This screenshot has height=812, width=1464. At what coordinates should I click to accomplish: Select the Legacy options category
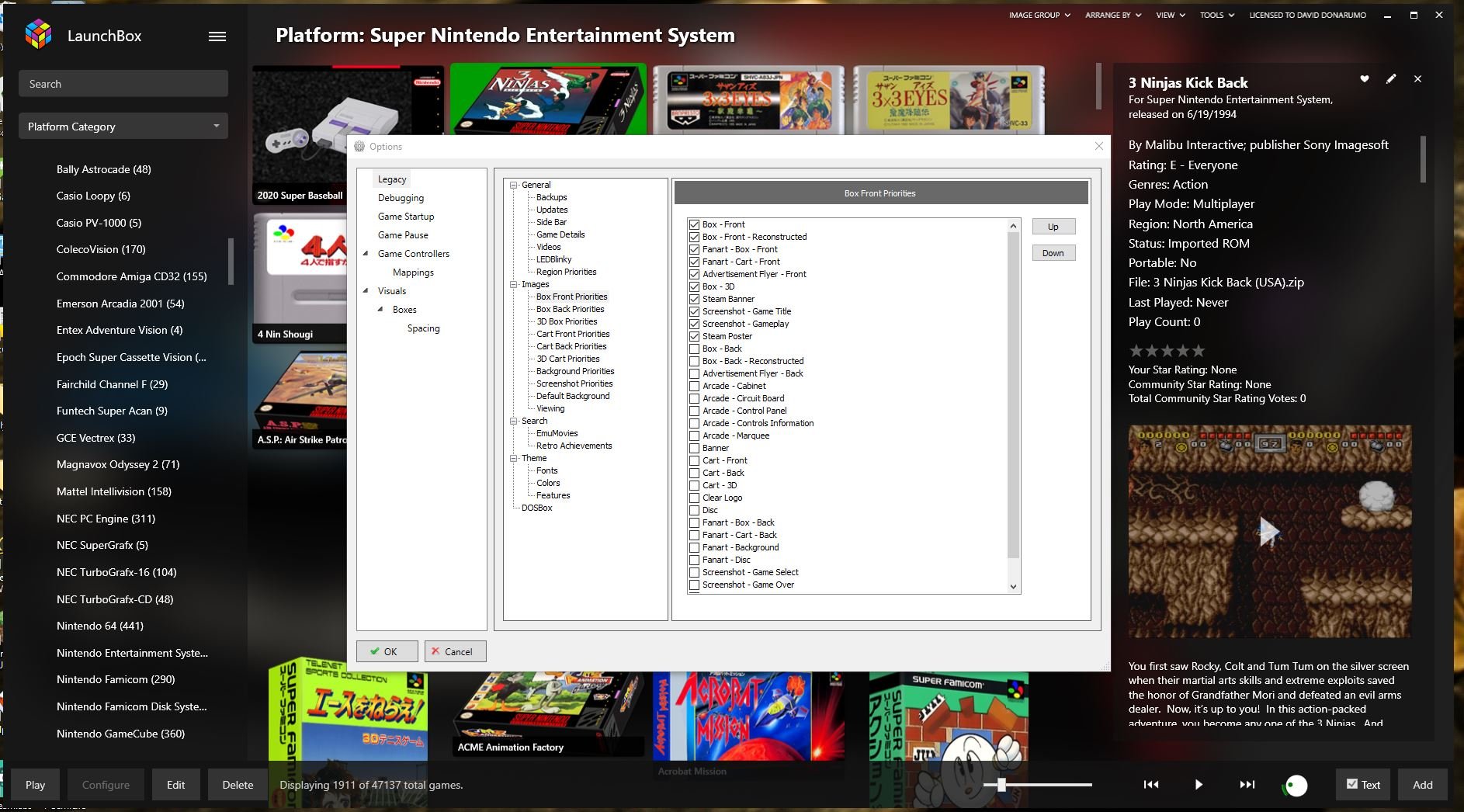pos(392,179)
